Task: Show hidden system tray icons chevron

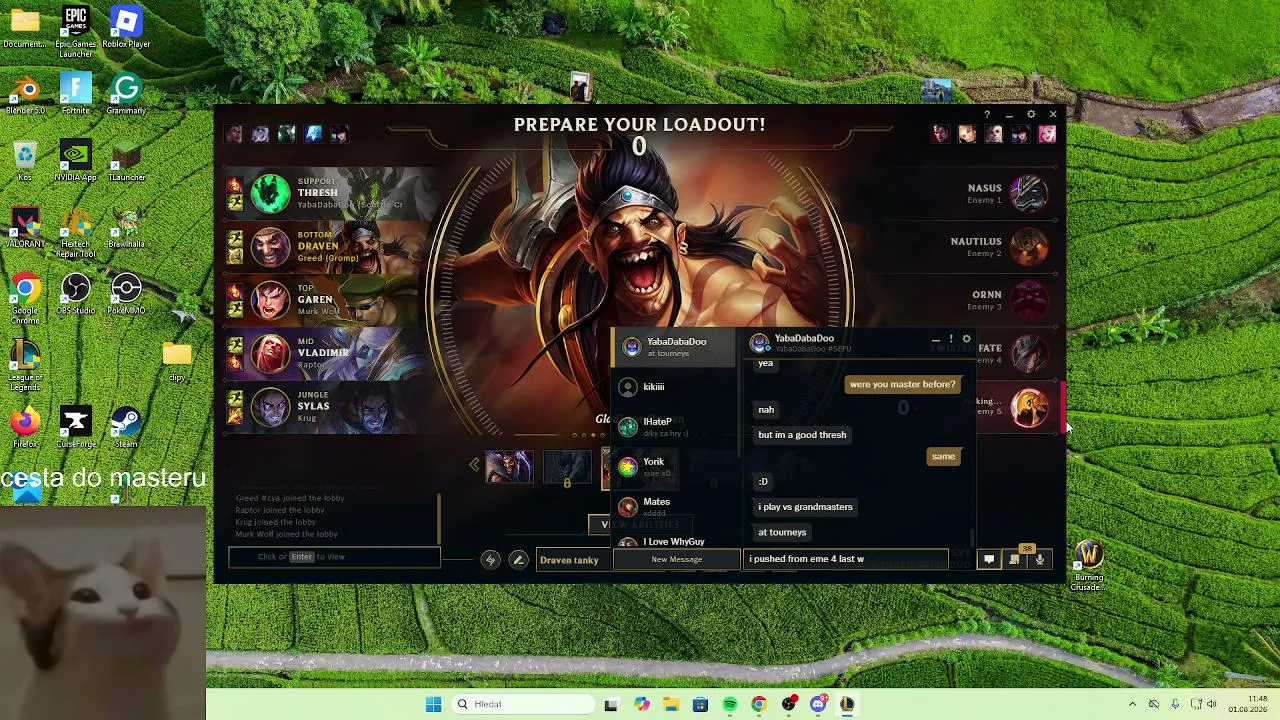Action: tap(1132, 704)
